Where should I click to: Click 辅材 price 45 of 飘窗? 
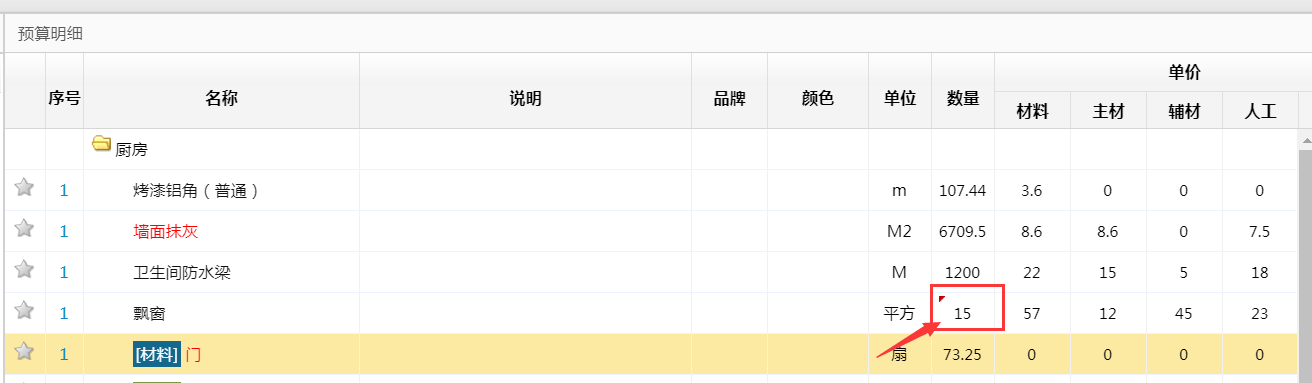(x=1184, y=313)
